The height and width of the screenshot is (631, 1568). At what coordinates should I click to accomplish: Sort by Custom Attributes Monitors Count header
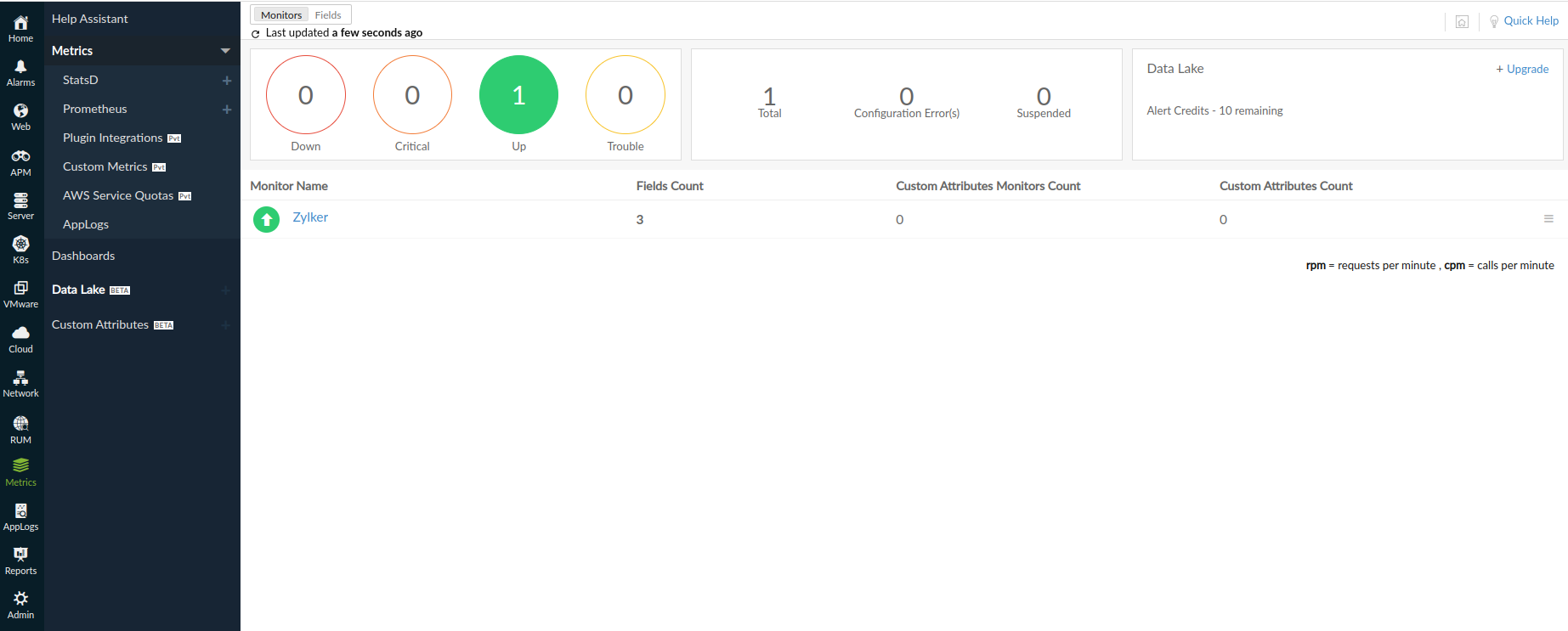click(988, 186)
